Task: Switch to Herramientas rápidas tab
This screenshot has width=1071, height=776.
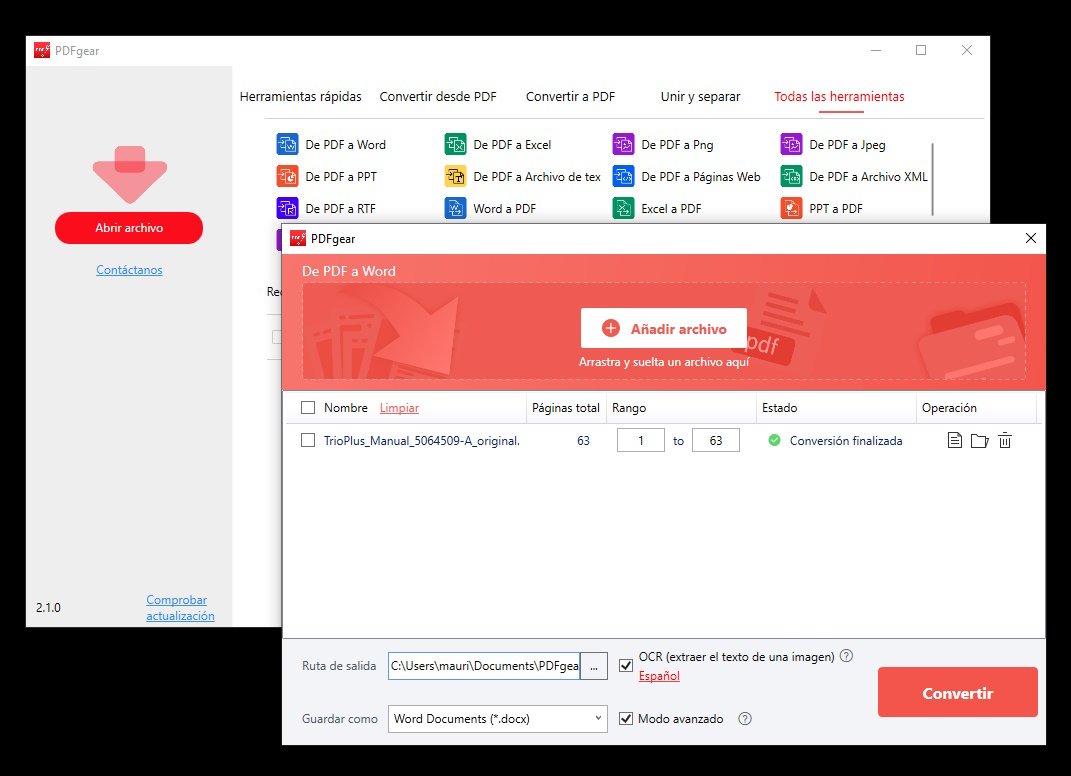Action: [301, 96]
